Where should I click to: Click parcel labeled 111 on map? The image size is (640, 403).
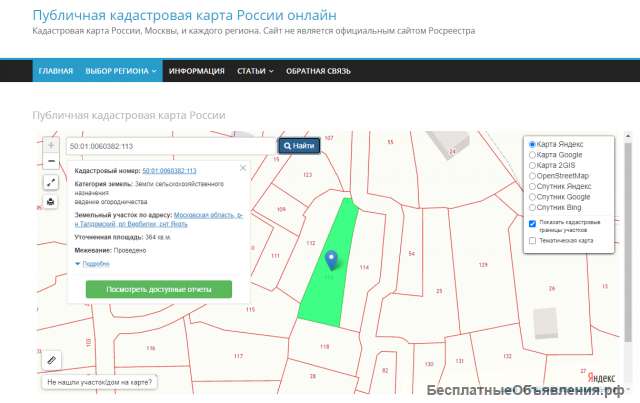click(276, 256)
